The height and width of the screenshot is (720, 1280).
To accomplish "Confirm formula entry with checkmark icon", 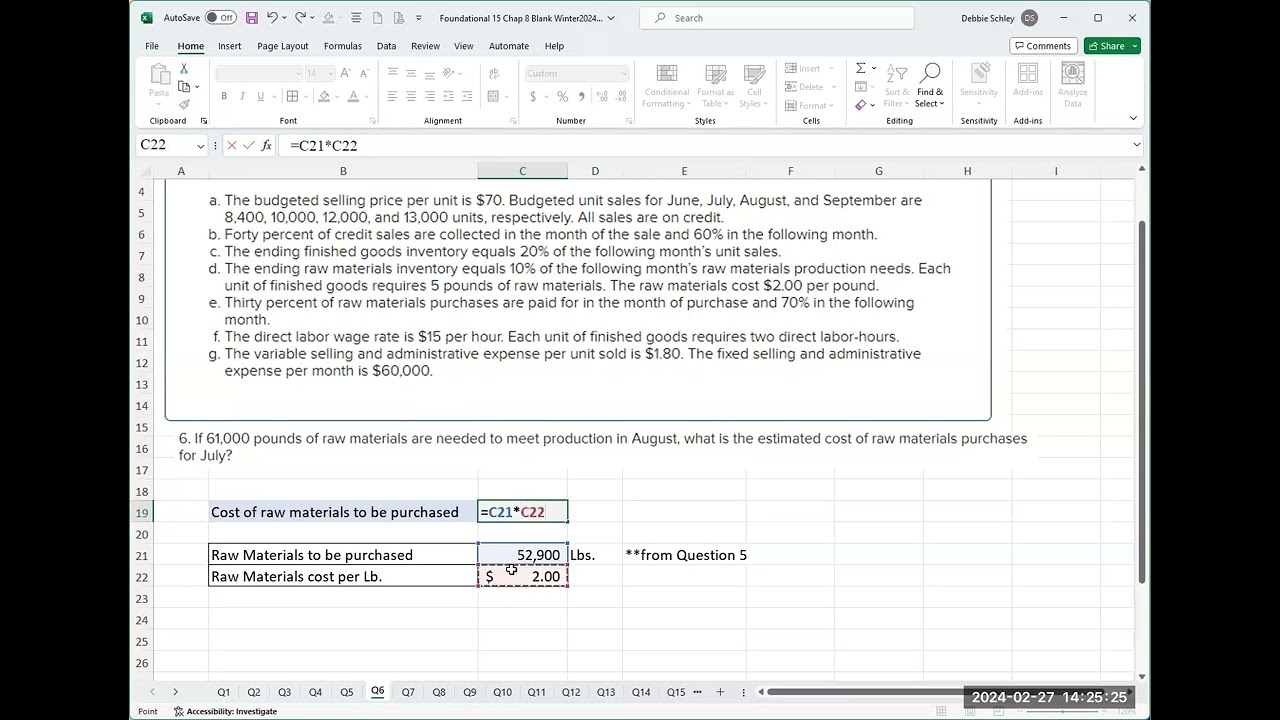I will [x=249, y=145].
